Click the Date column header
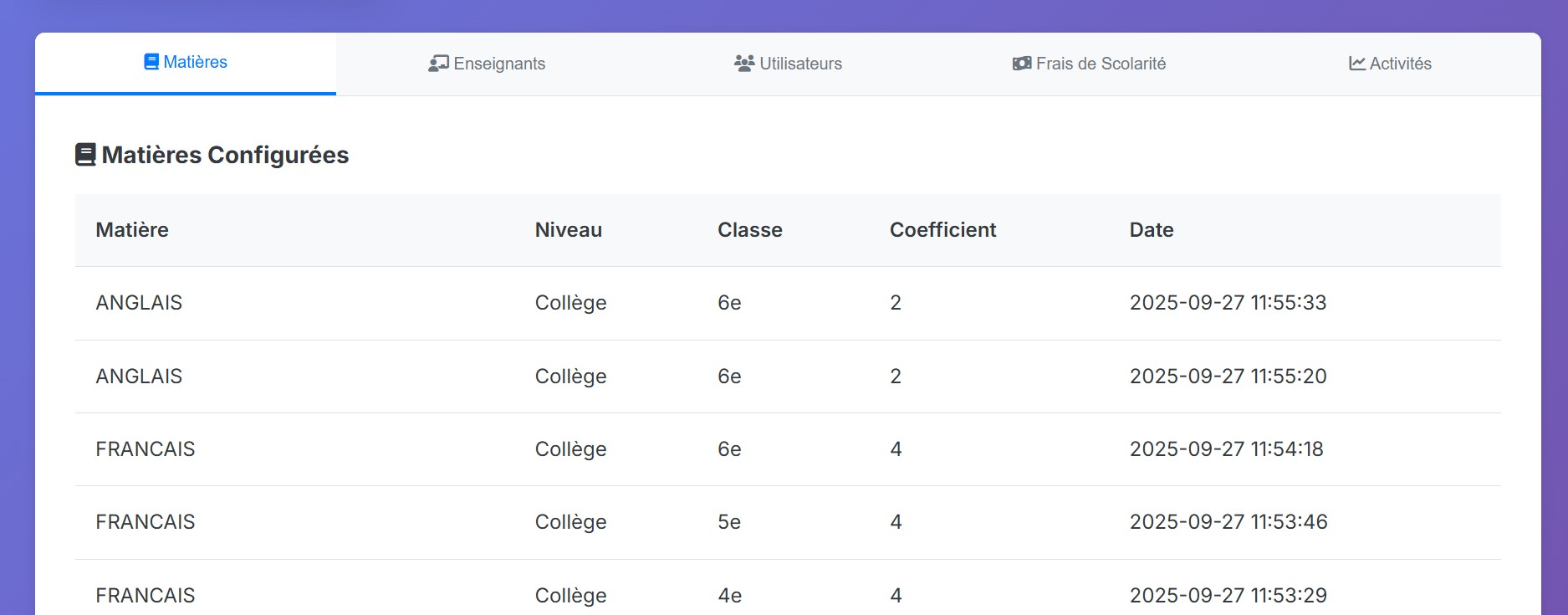This screenshot has width=1568, height=615. point(1151,230)
